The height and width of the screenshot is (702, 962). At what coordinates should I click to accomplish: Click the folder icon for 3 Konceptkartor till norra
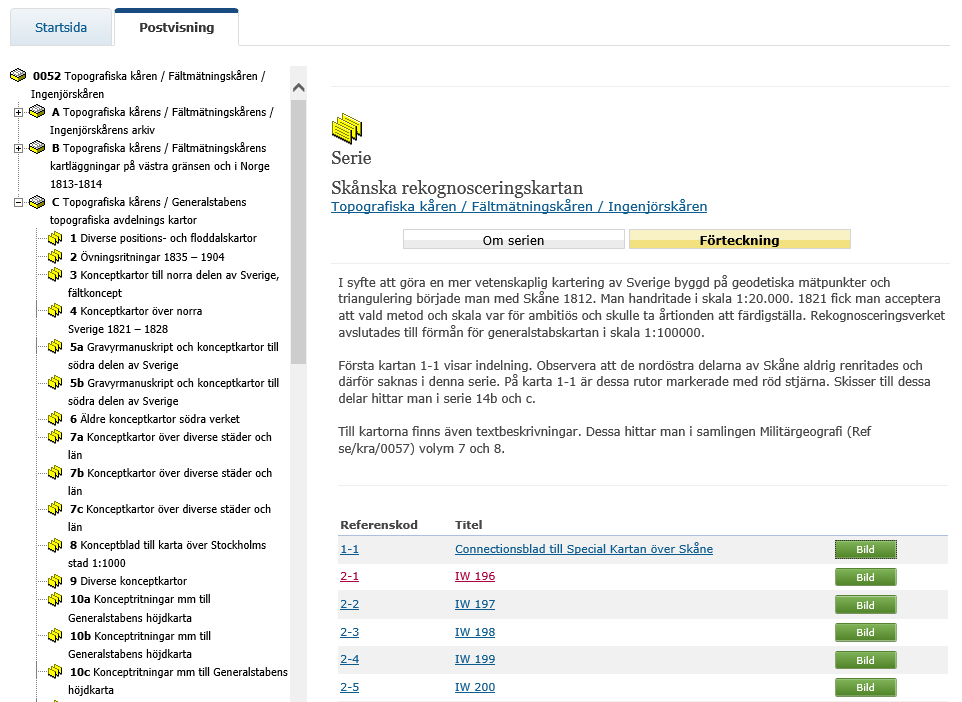pyautogui.click(x=56, y=274)
